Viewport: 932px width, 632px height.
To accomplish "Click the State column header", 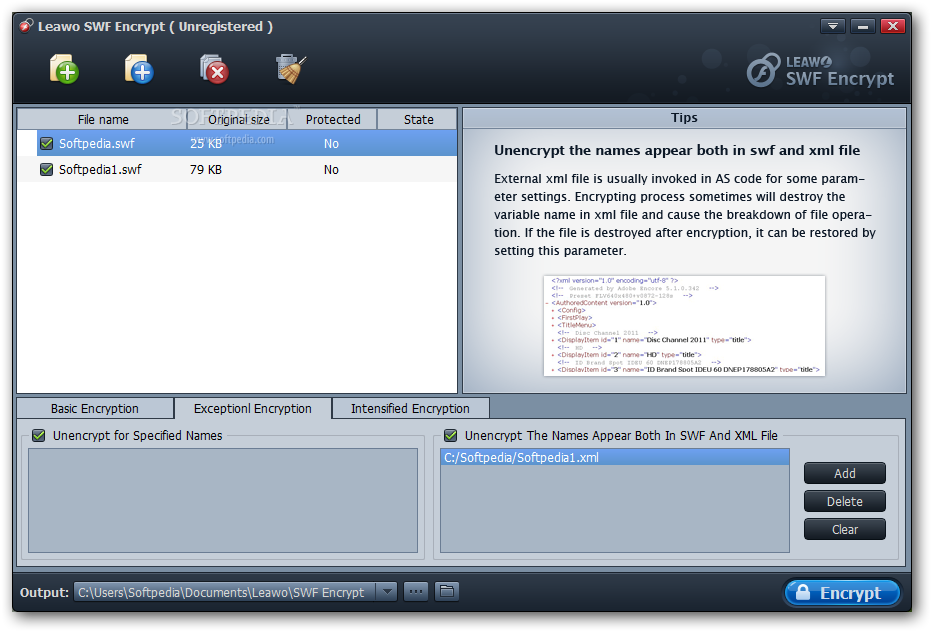I will click(x=418, y=120).
